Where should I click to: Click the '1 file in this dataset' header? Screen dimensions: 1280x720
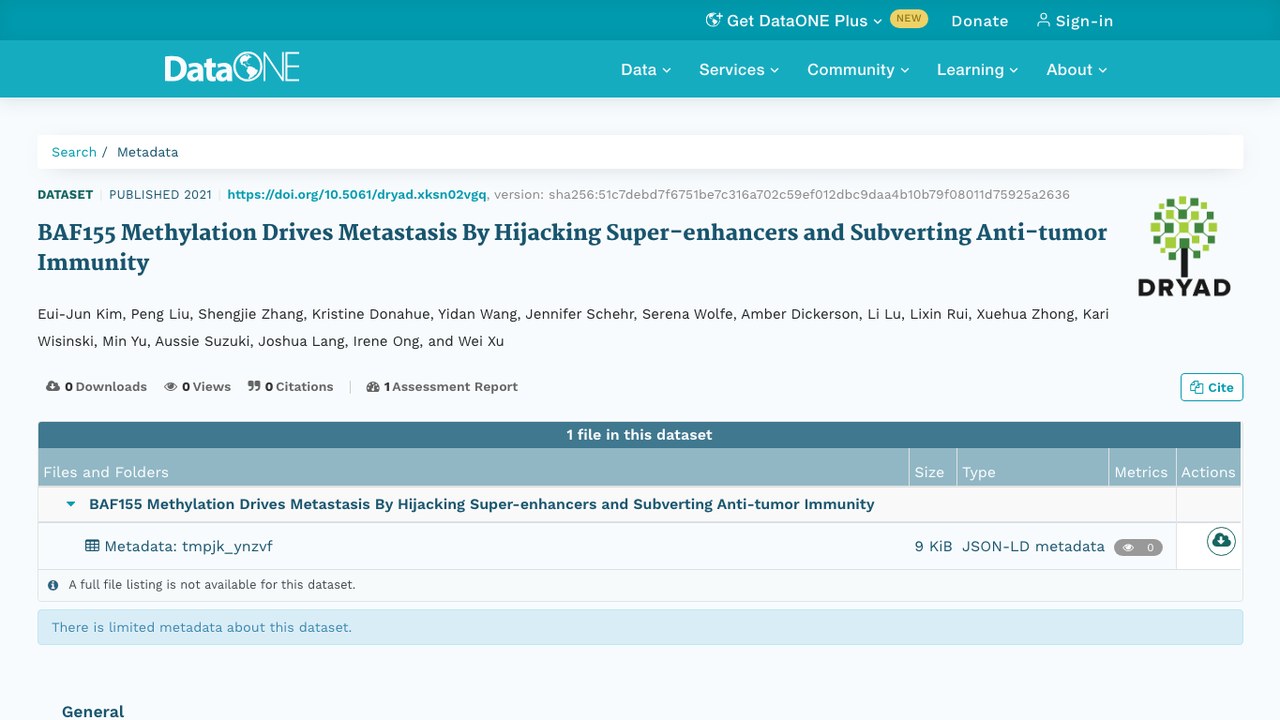point(640,435)
